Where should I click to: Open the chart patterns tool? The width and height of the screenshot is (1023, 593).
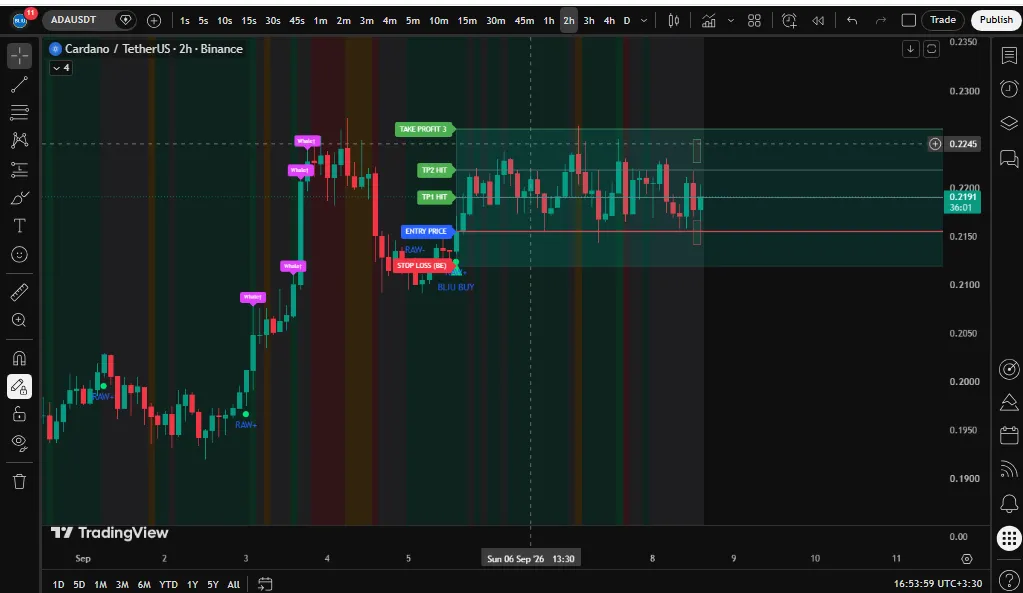point(20,140)
